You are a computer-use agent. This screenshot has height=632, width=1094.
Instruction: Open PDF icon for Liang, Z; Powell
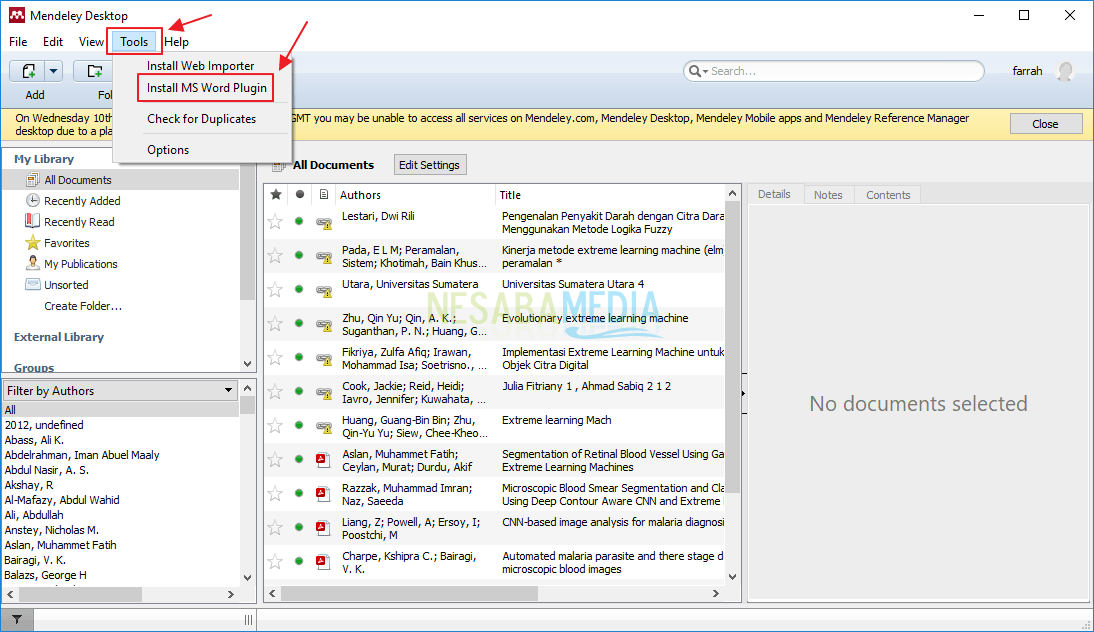click(322, 527)
